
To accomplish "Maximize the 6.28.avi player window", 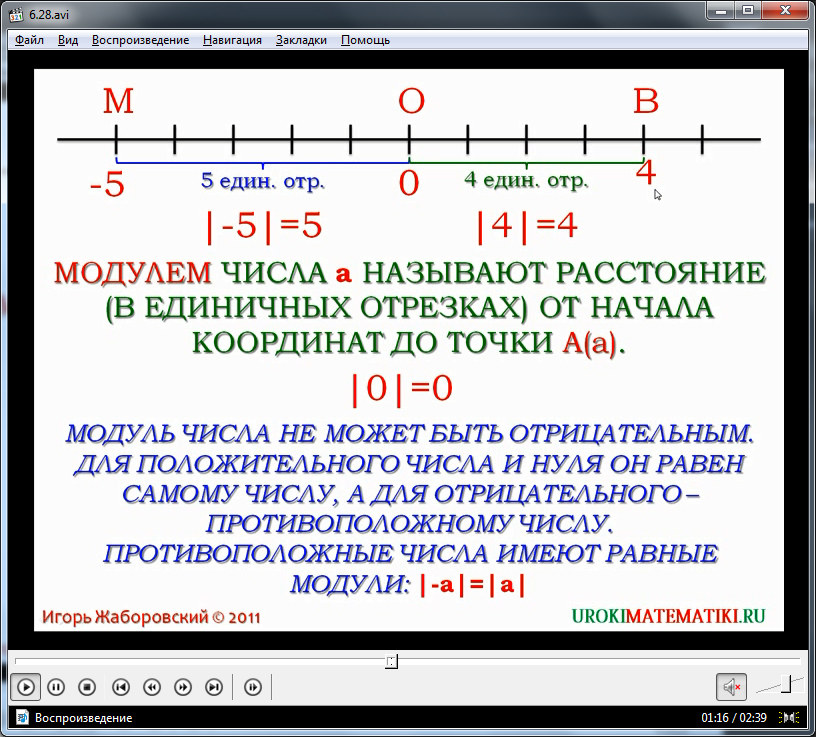I will 748,10.
